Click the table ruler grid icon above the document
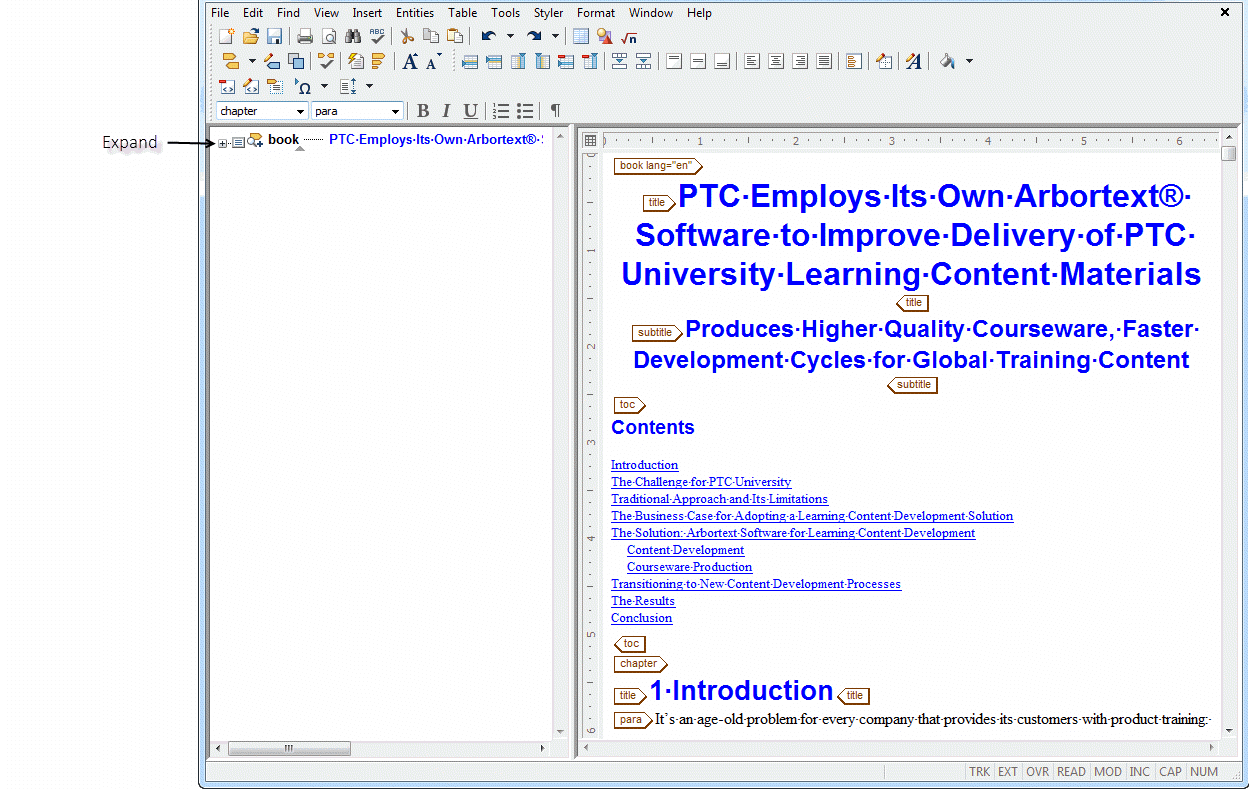1249x789 pixels. [590, 140]
